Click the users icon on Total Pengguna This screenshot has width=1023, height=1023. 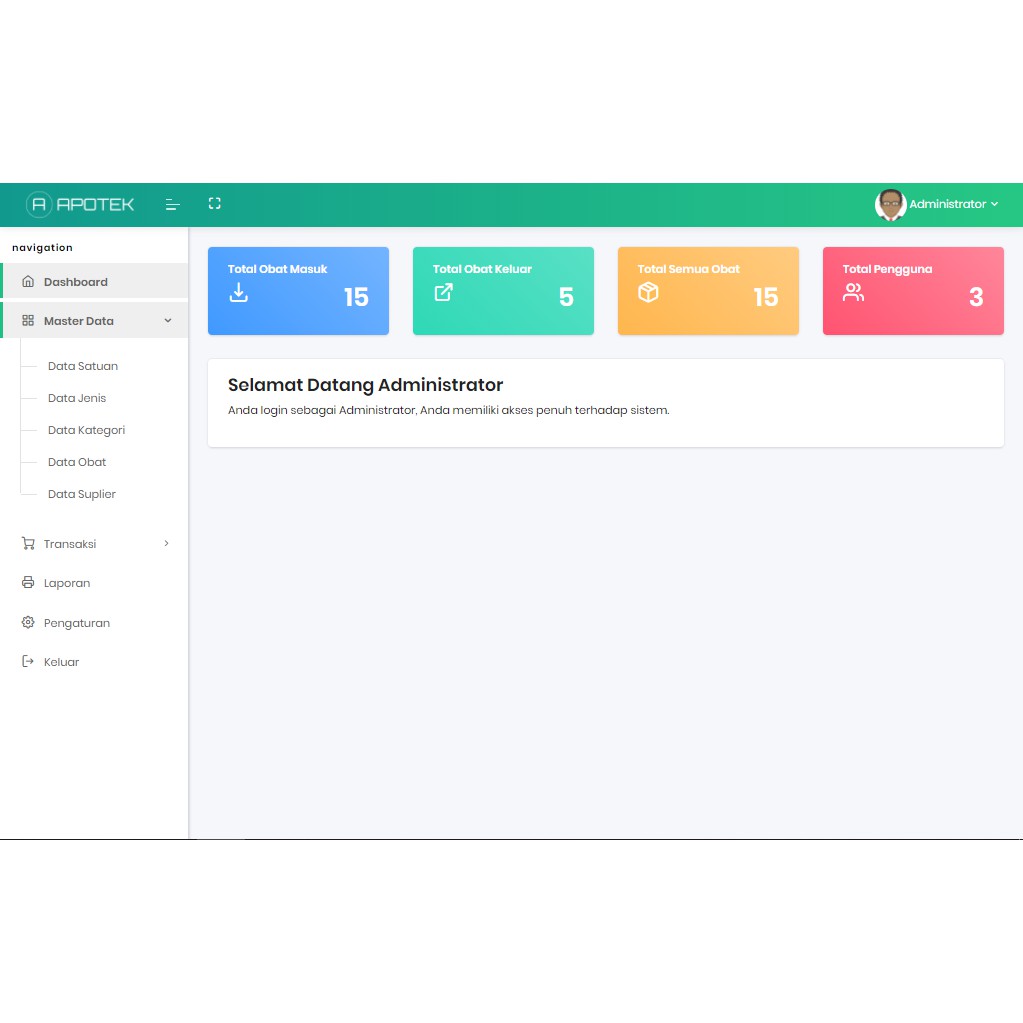pyautogui.click(x=853, y=292)
